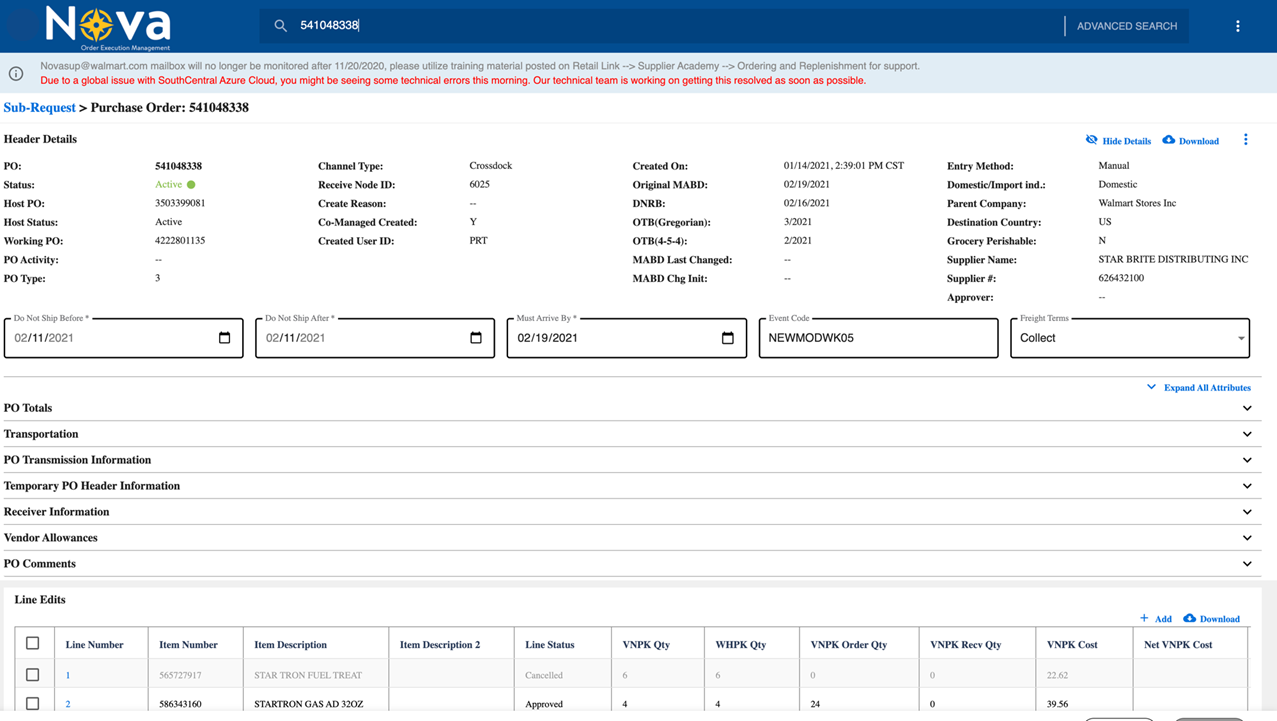Click the VNPK cost value 39.56
Image resolution: width=1277 pixels, height=721 pixels.
click(1058, 704)
